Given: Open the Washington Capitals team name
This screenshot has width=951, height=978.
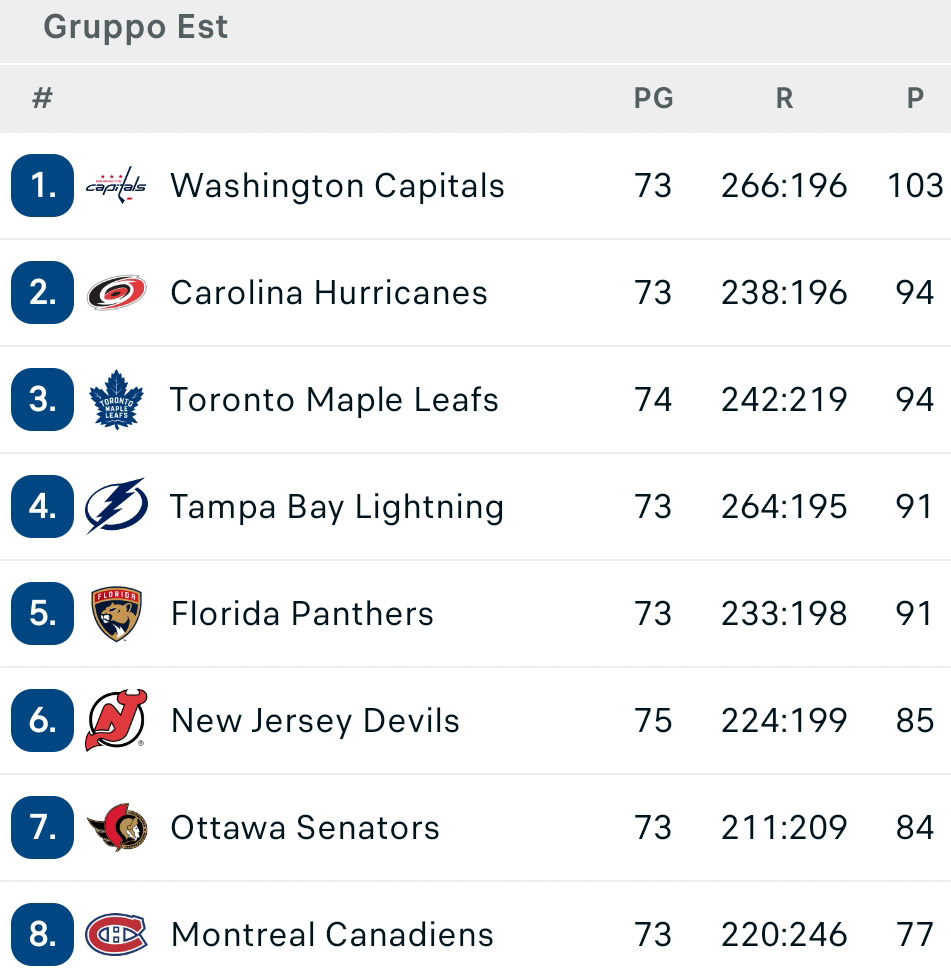Looking at the screenshot, I should pyautogui.click(x=337, y=186).
